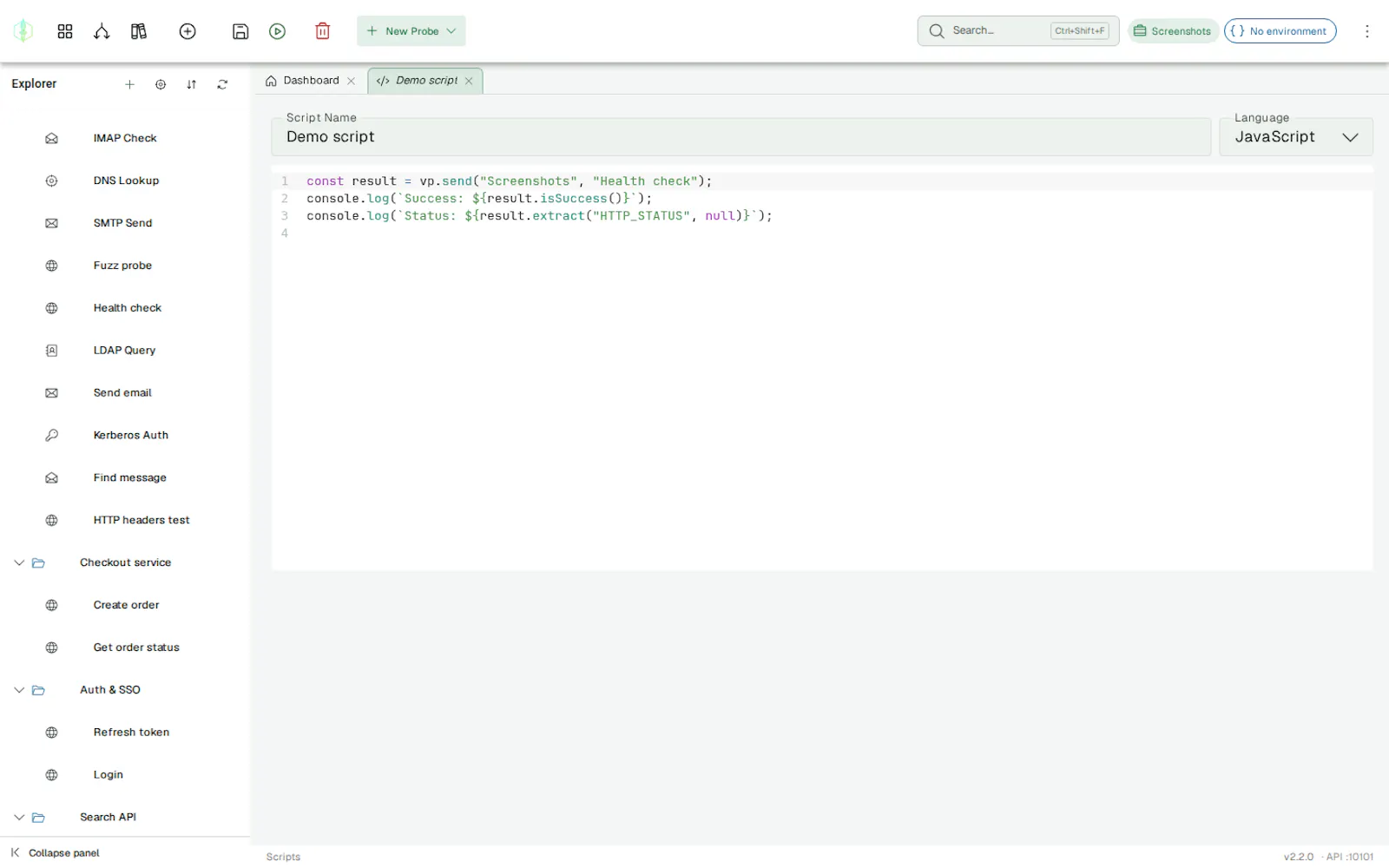Select the DNS Lookup label
Screen dimensions: 1389x868
pyautogui.click(x=126, y=181)
